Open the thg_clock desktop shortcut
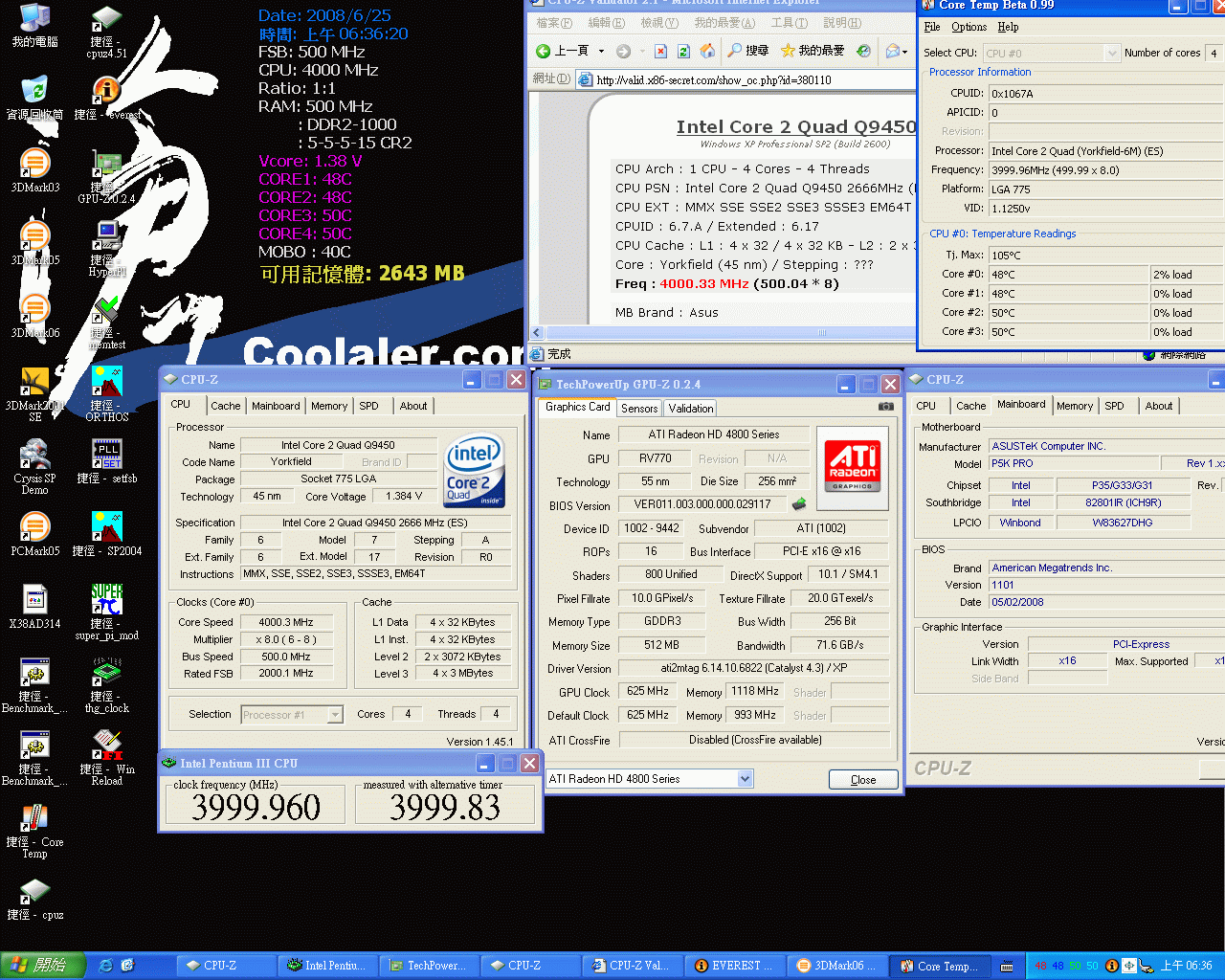 point(106,685)
